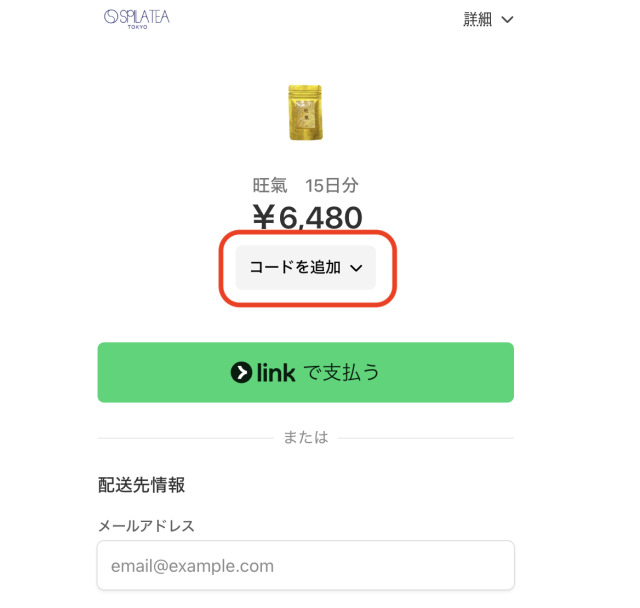This screenshot has width=640, height=608.
Task: Click the small TOKYO text under logo
Action: point(138,27)
